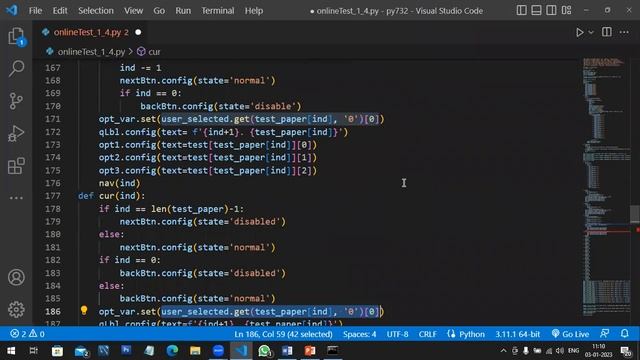Select the onlineTest_1_4.py editor tab
Viewport: 640px width, 360px height.
click(91, 32)
